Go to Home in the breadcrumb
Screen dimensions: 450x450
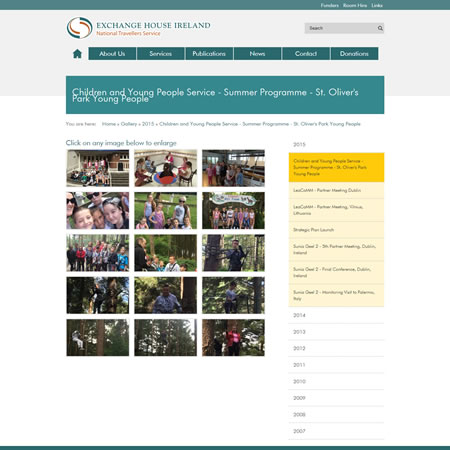tap(109, 124)
